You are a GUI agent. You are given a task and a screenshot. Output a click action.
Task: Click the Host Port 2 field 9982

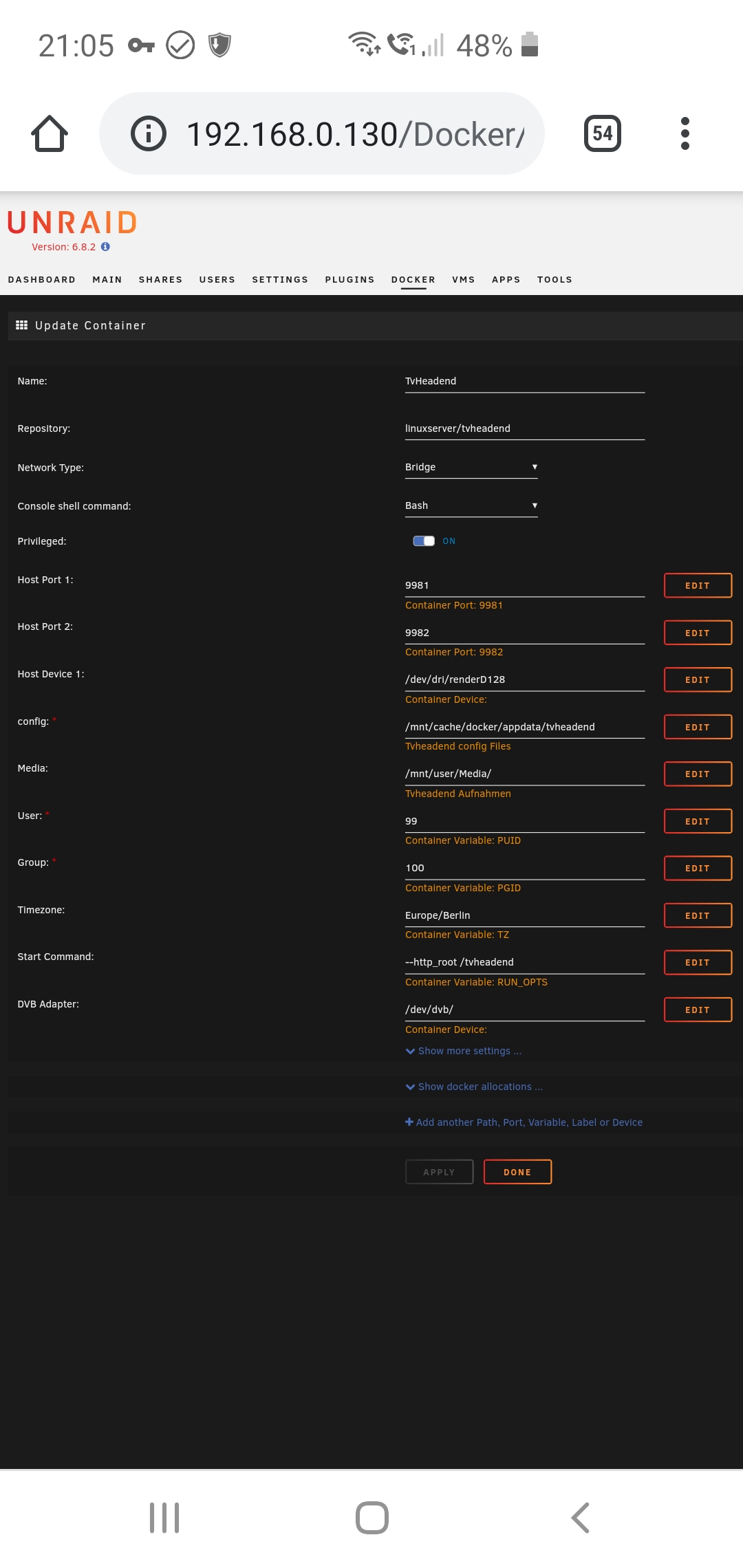(525, 633)
